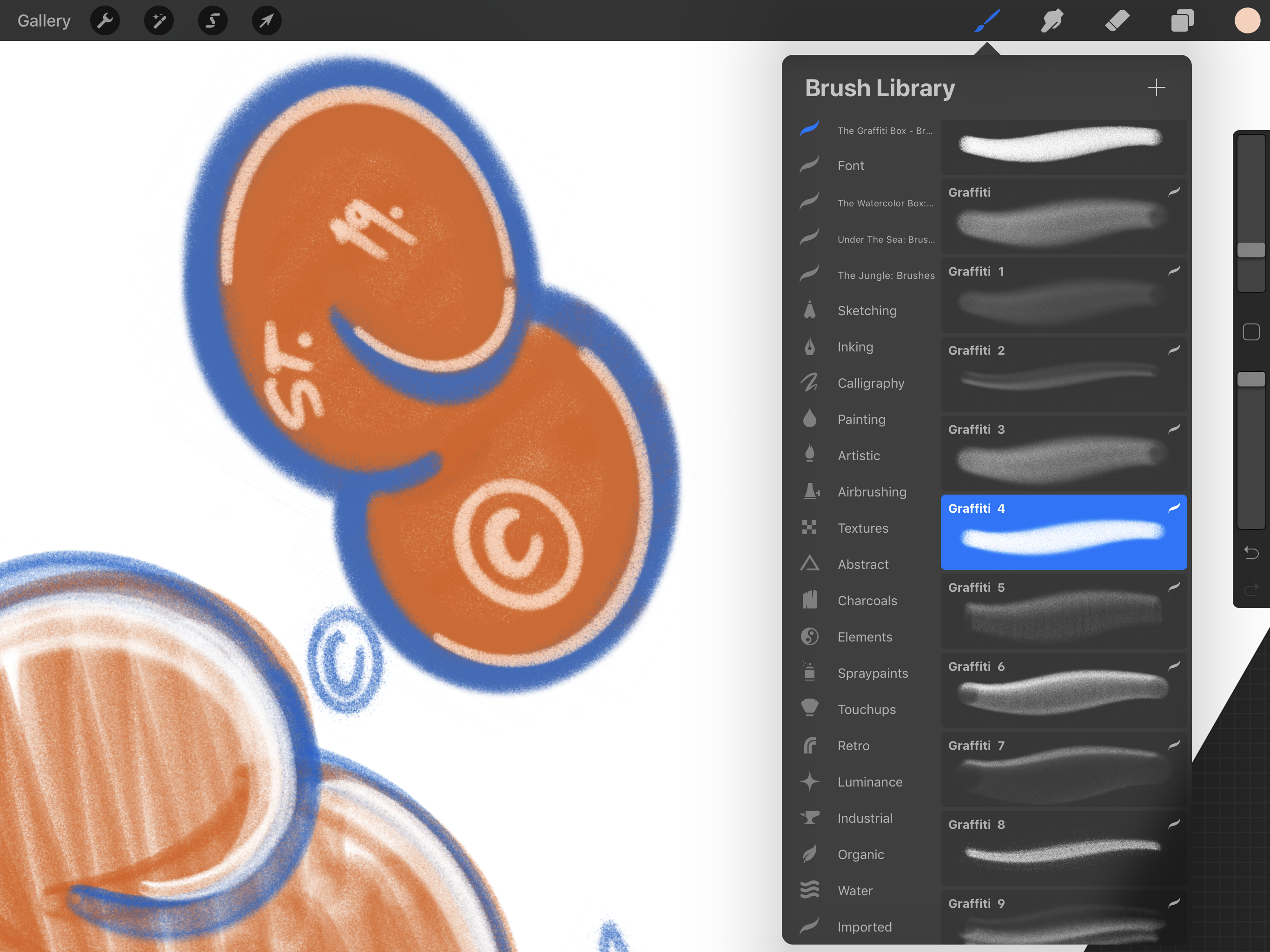Toggle the square modifier button in sidebar

point(1251,332)
